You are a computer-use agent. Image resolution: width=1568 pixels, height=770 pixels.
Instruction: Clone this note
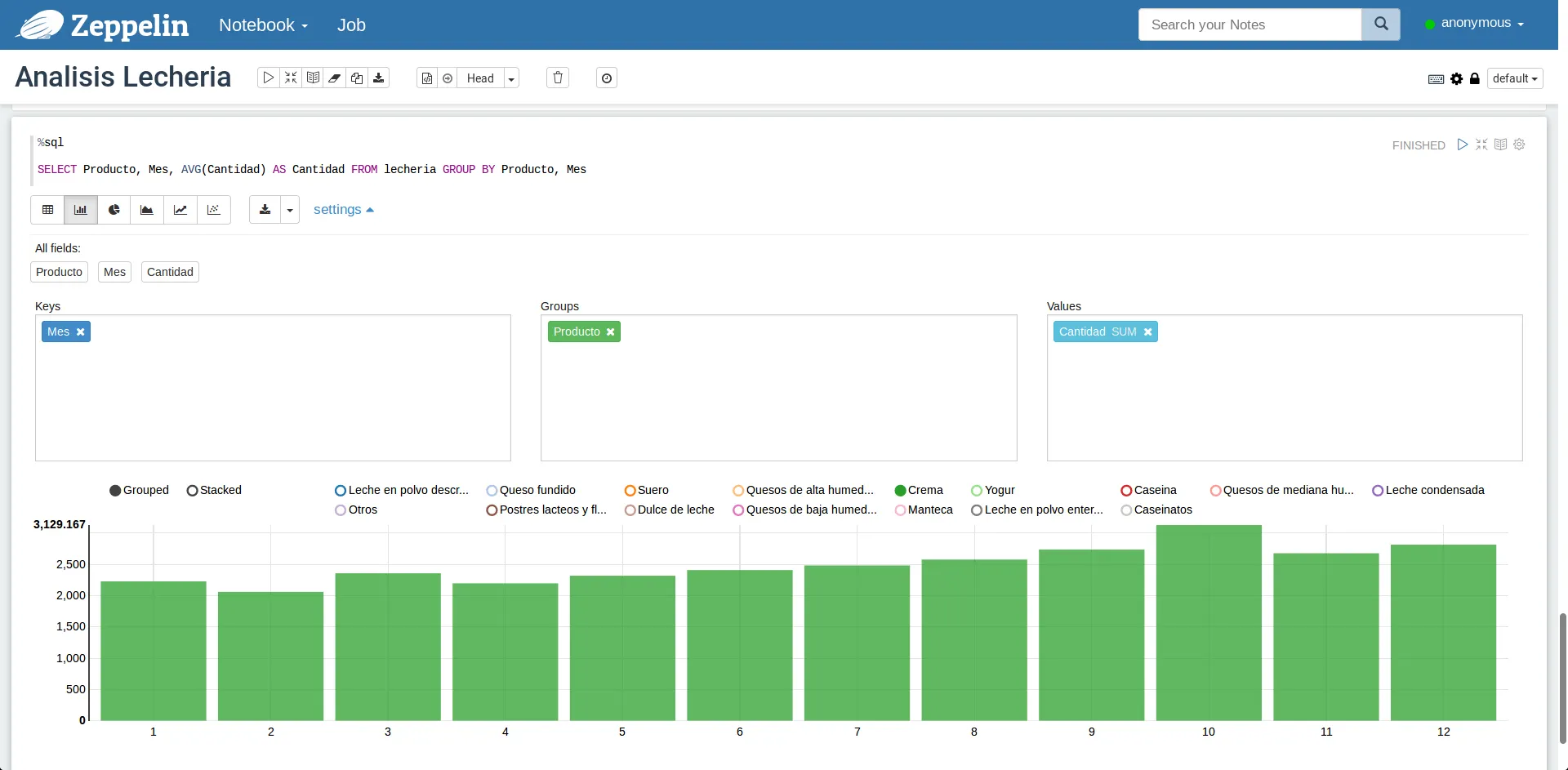coord(357,78)
